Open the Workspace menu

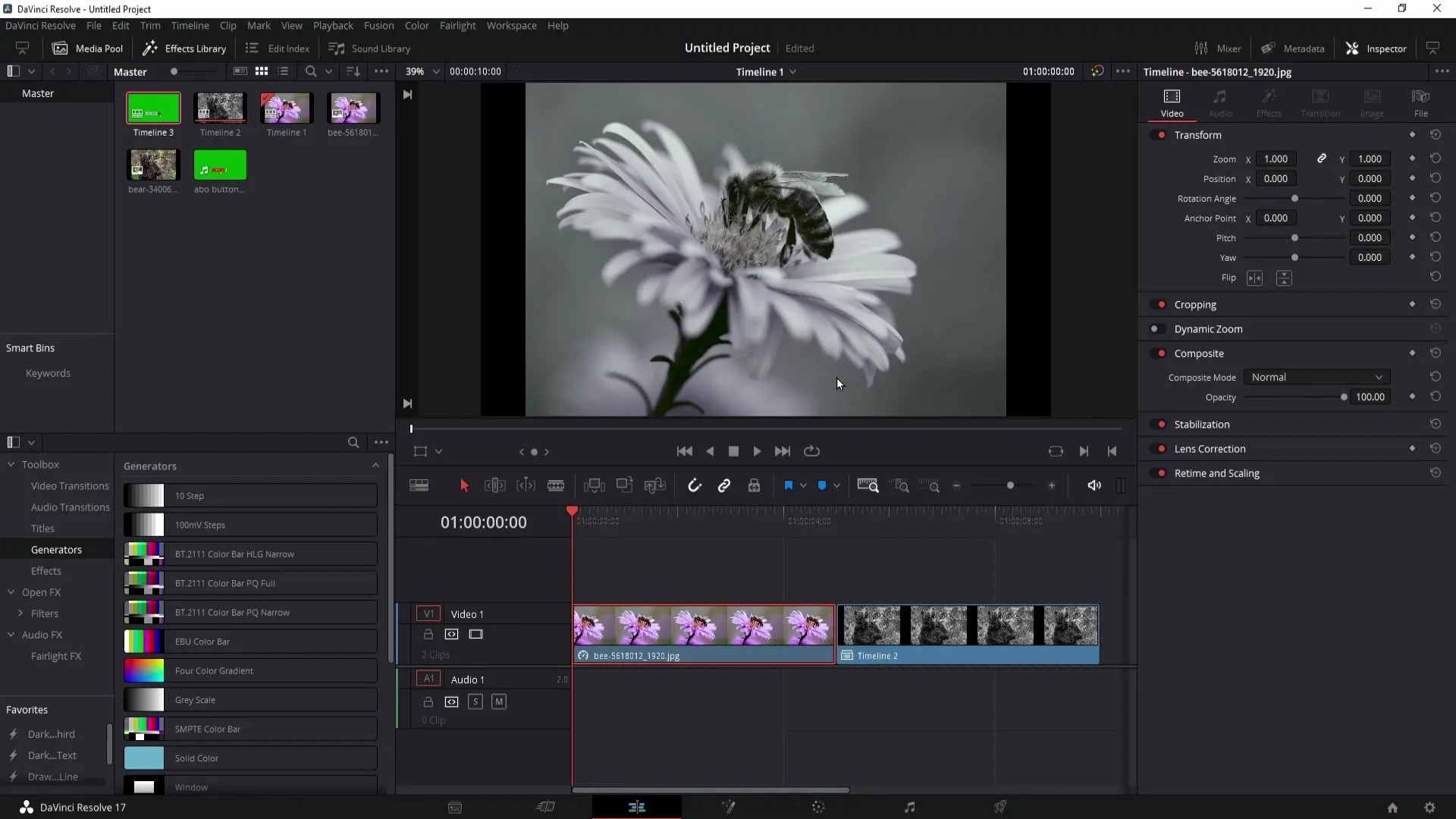click(x=511, y=25)
